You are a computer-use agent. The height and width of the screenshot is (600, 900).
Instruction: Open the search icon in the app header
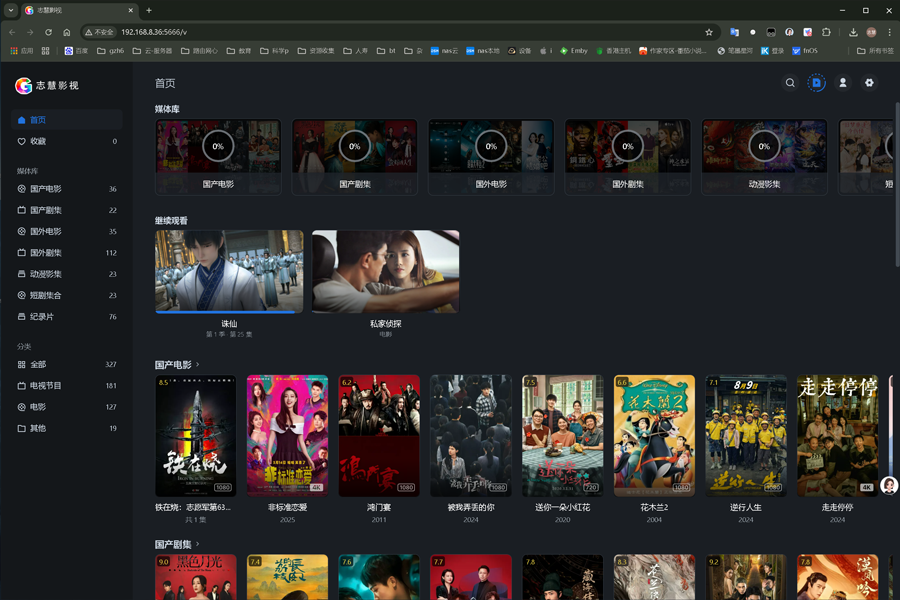790,83
